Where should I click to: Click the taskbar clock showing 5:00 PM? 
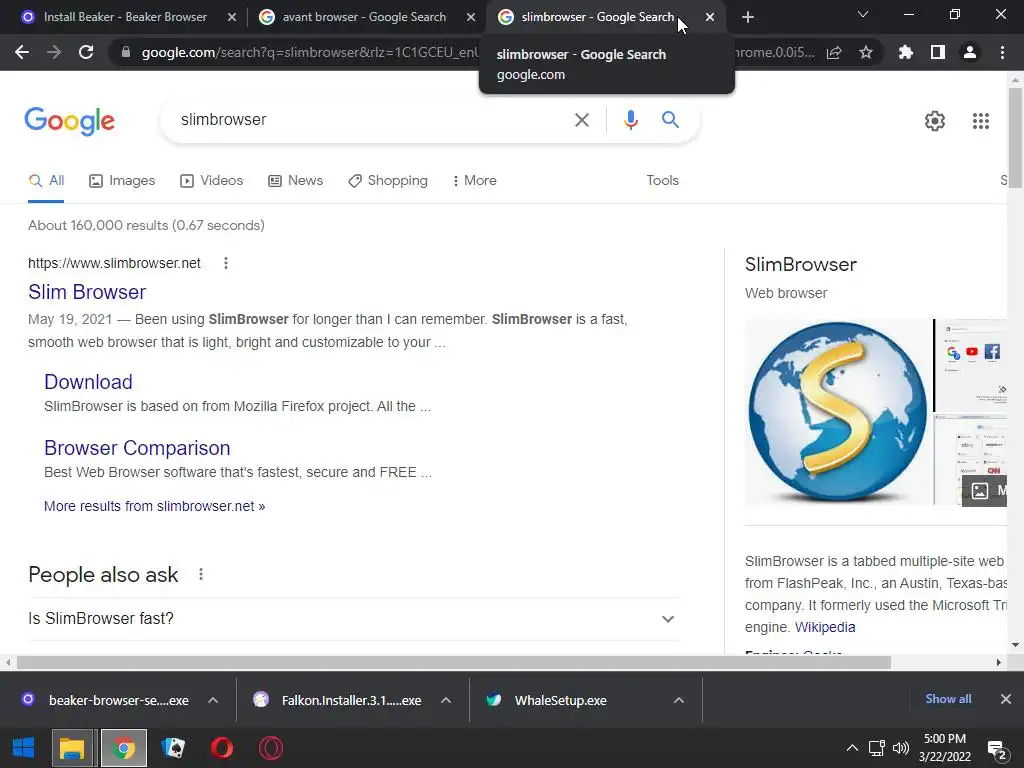click(944, 748)
